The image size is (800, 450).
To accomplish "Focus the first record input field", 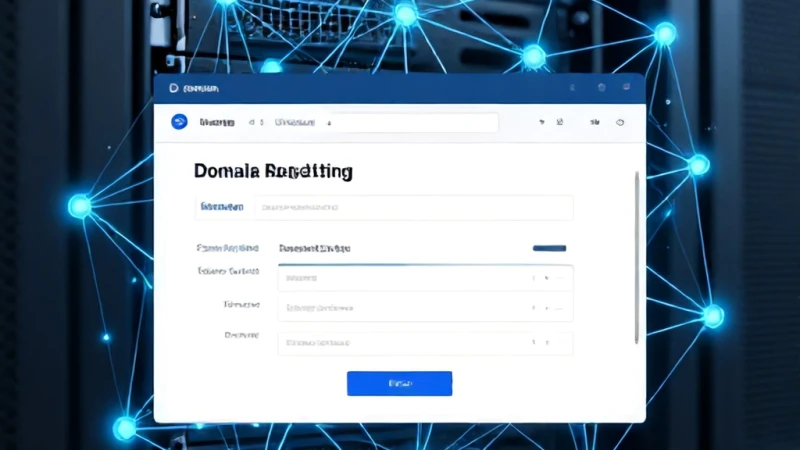I will [x=425, y=278].
